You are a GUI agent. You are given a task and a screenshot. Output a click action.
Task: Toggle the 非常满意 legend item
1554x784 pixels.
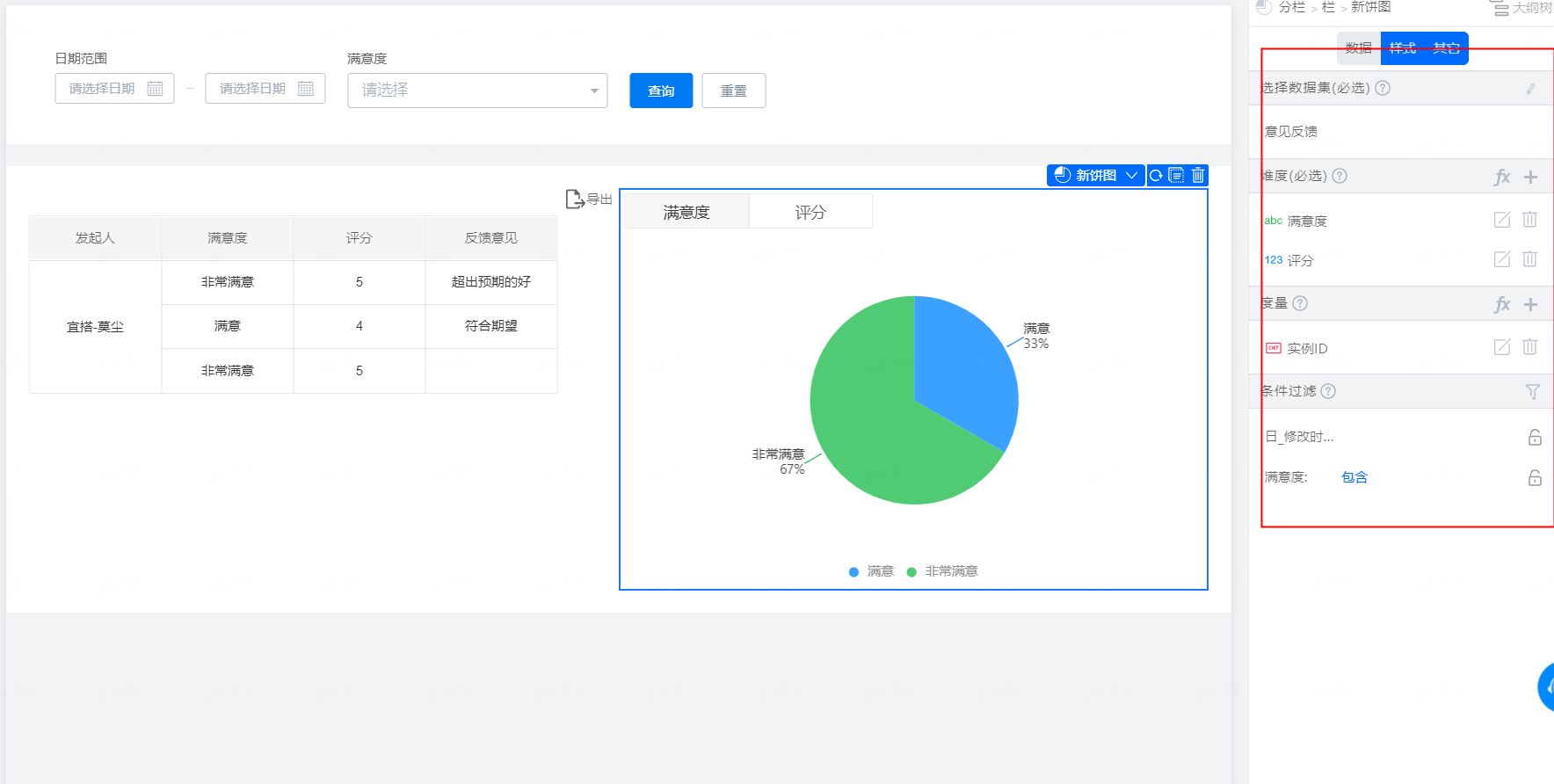pos(942,571)
